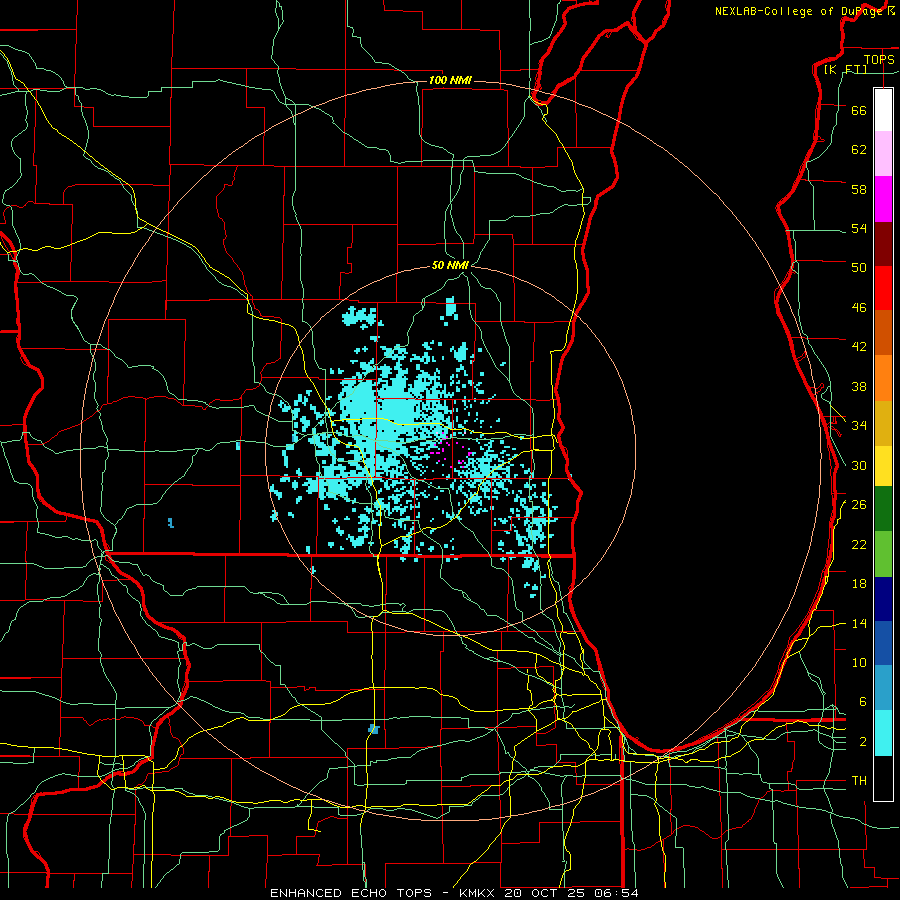The width and height of the screenshot is (900, 900).
Task: Click the legend value "6"
Action: tap(863, 701)
